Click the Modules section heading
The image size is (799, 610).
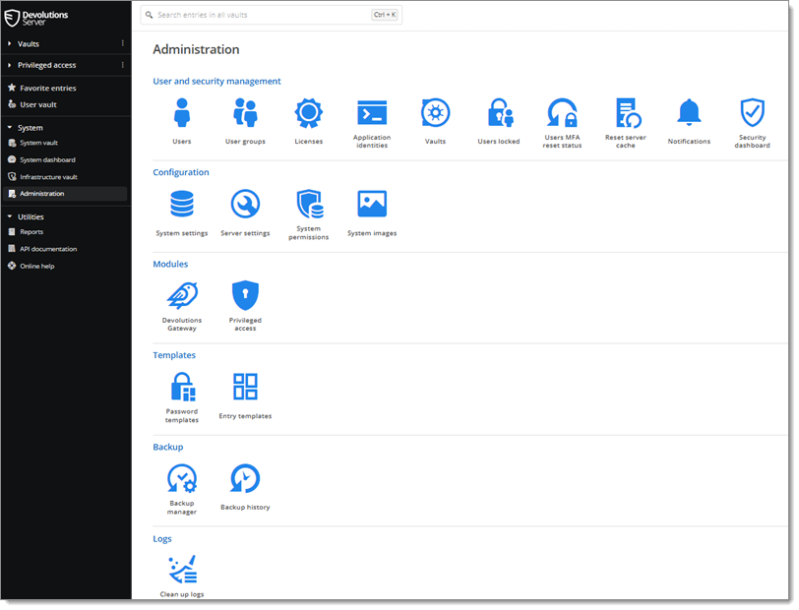[x=170, y=264]
